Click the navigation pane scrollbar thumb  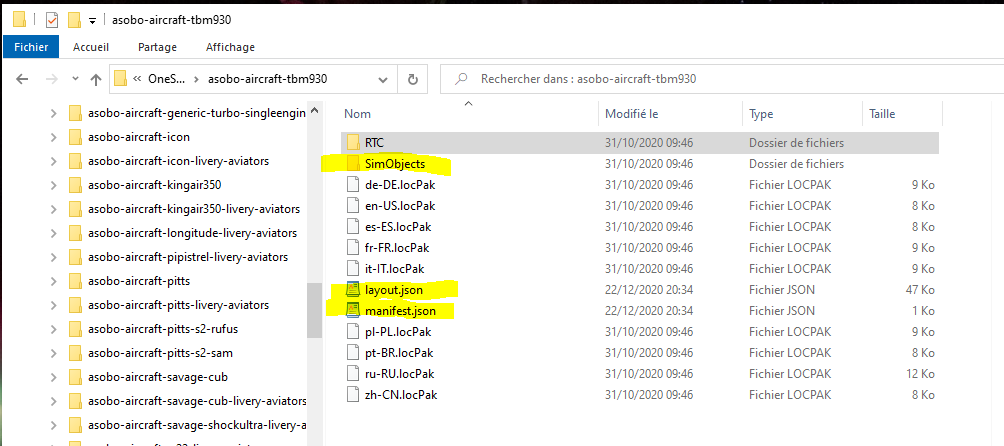tap(314, 310)
